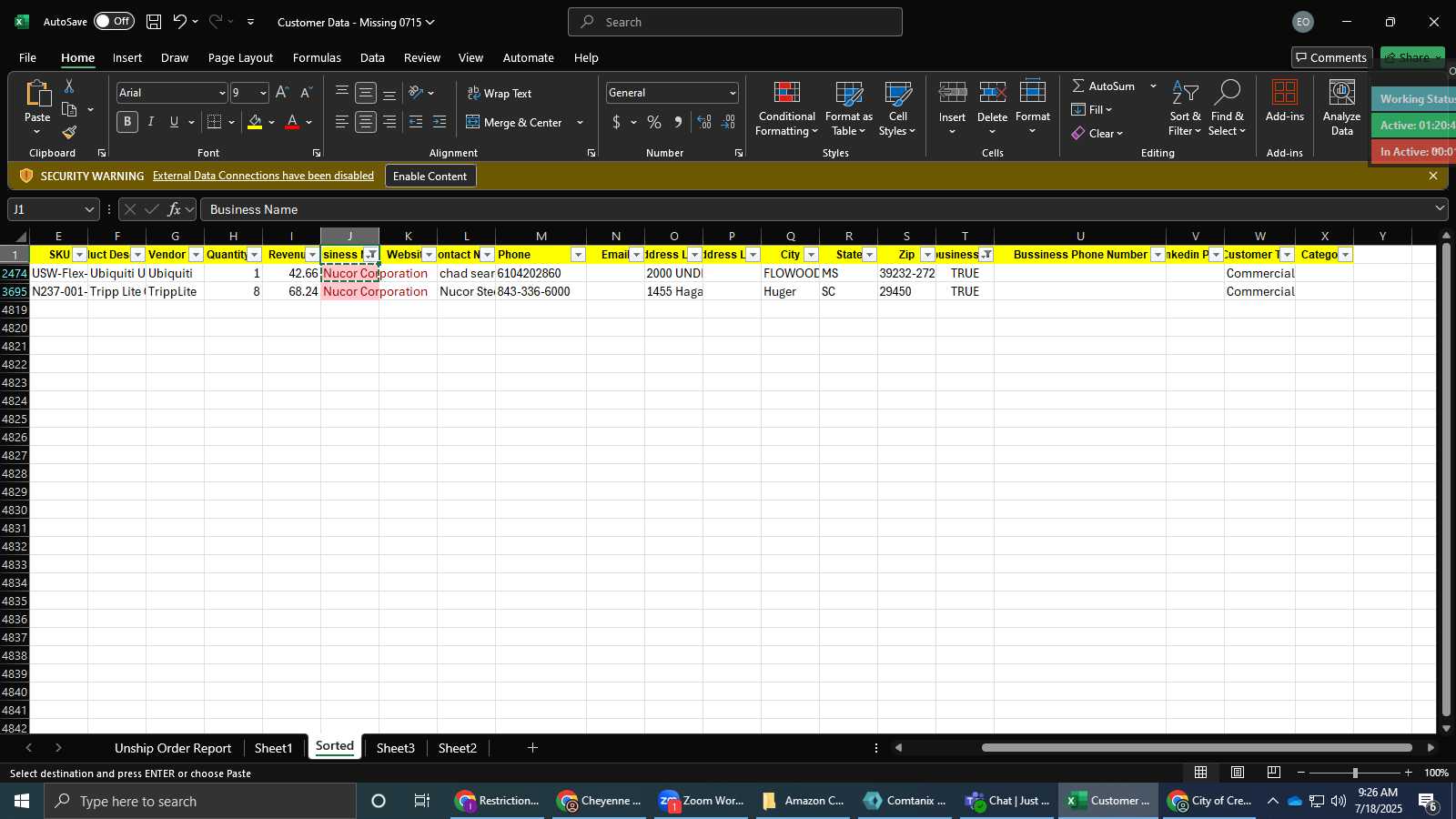Open the font size dropdown
The width and height of the screenshot is (1456, 819).
(x=263, y=93)
